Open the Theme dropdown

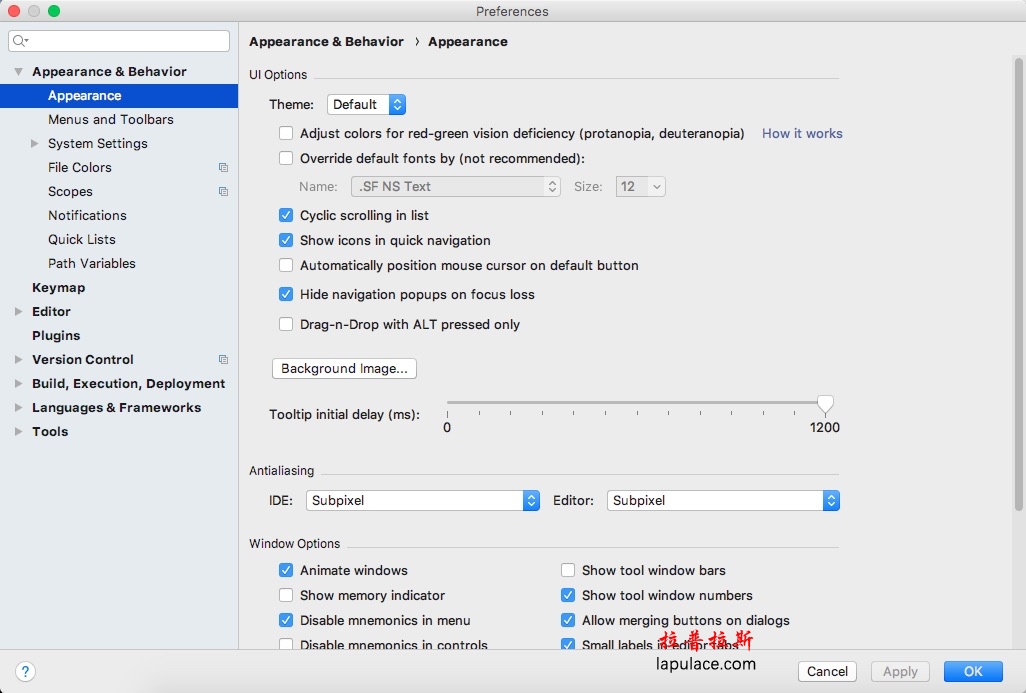tap(366, 105)
